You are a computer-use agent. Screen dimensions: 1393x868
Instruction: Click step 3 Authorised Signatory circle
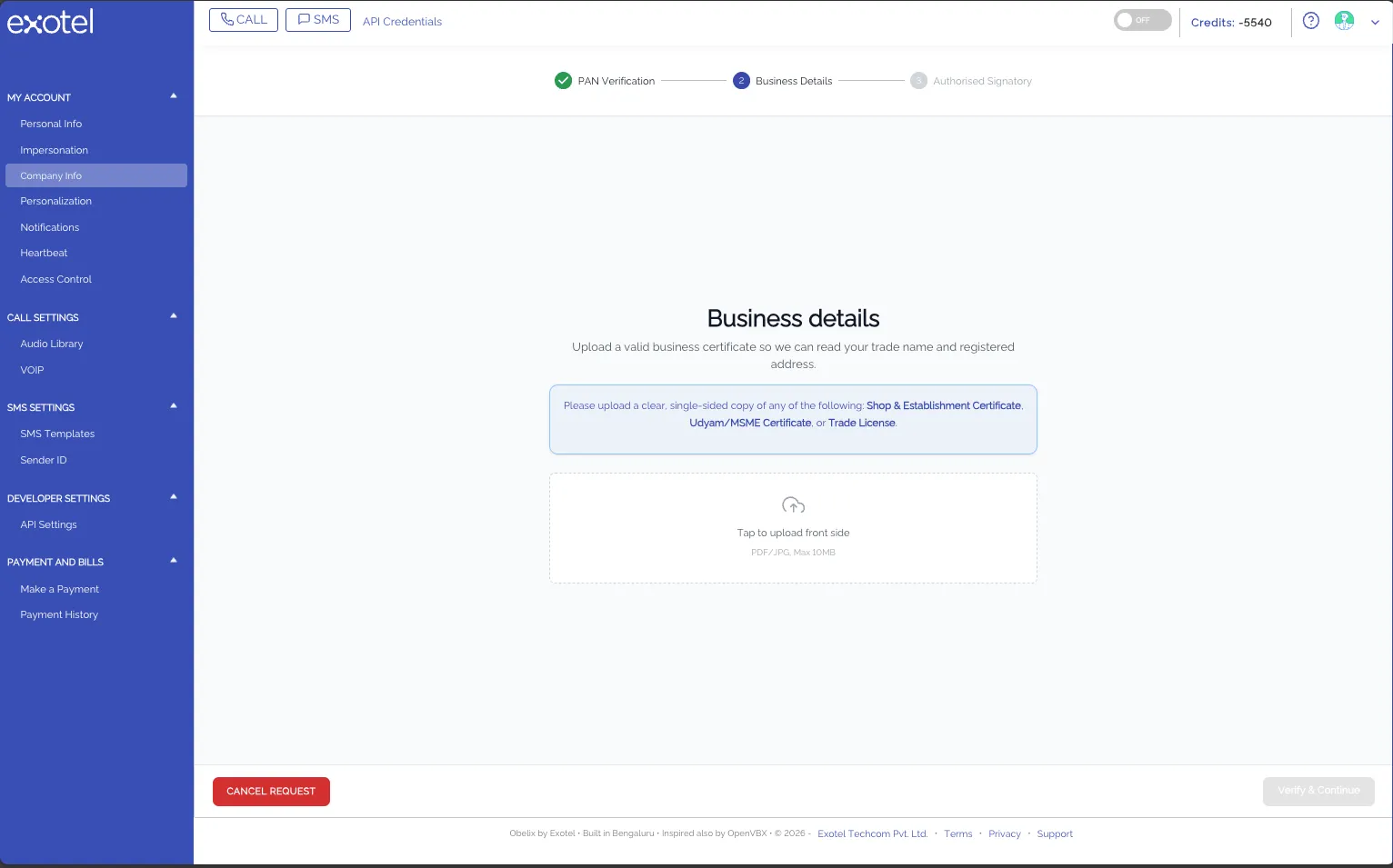pyautogui.click(x=918, y=81)
